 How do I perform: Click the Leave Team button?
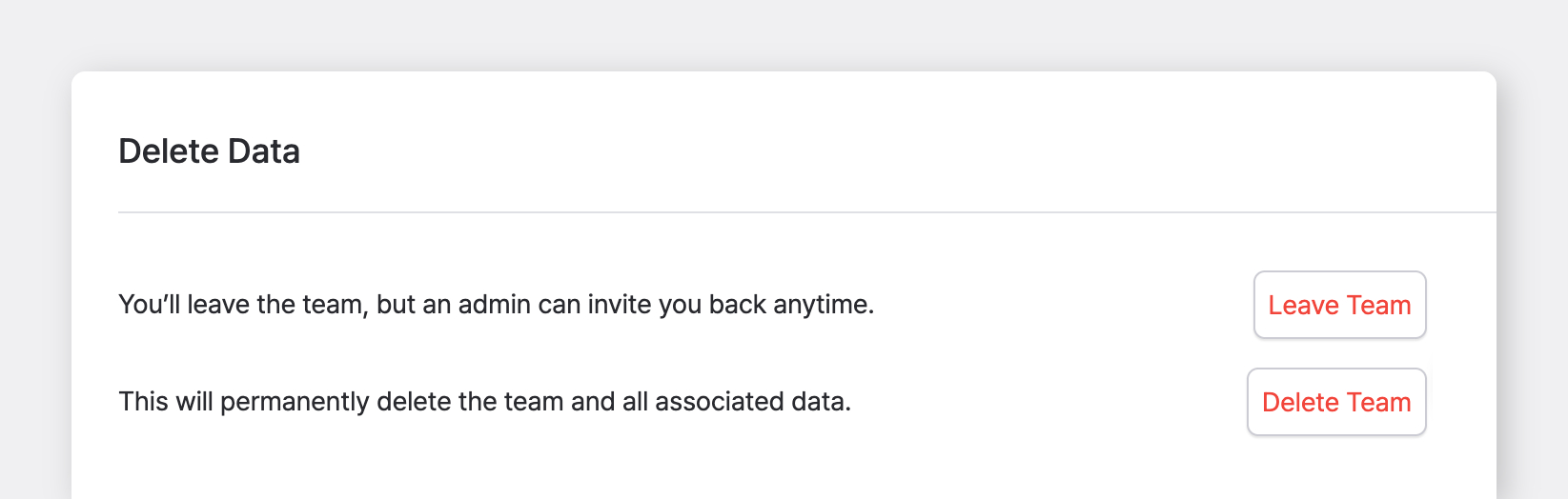pos(1339,305)
